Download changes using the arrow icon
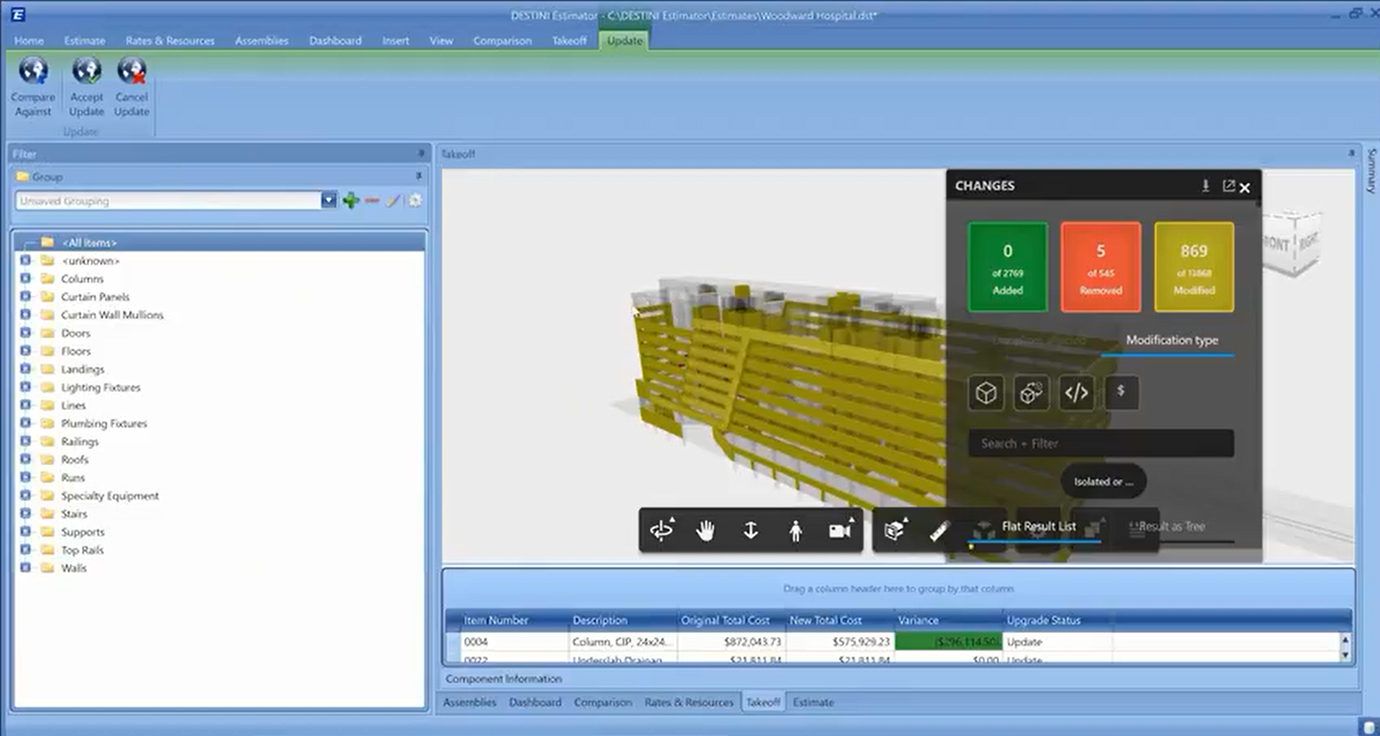 coord(1206,185)
